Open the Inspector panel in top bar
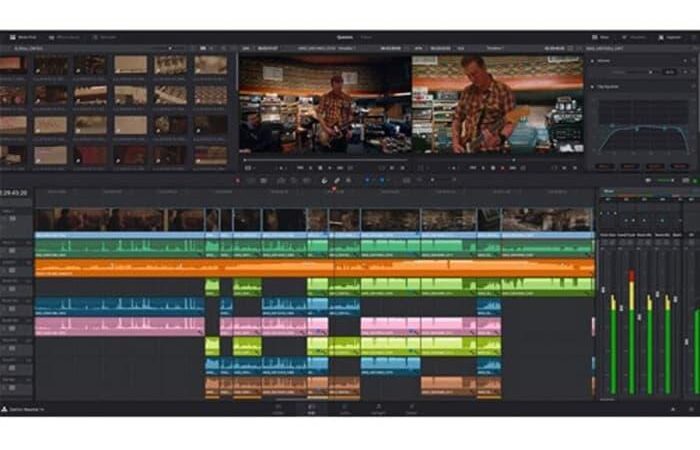 click(669, 37)
